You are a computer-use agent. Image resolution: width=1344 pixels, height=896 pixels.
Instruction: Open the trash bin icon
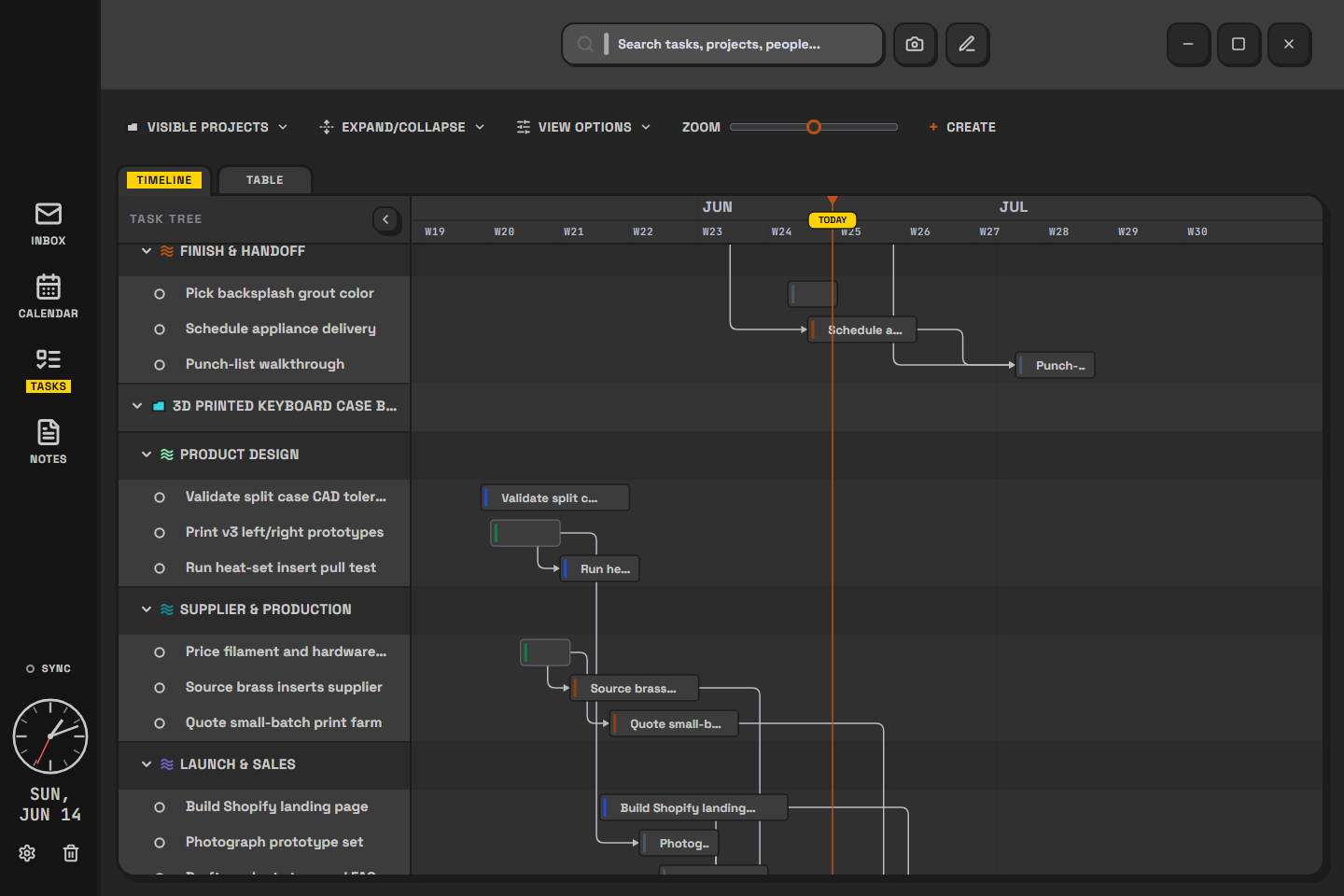pos(71,853)
